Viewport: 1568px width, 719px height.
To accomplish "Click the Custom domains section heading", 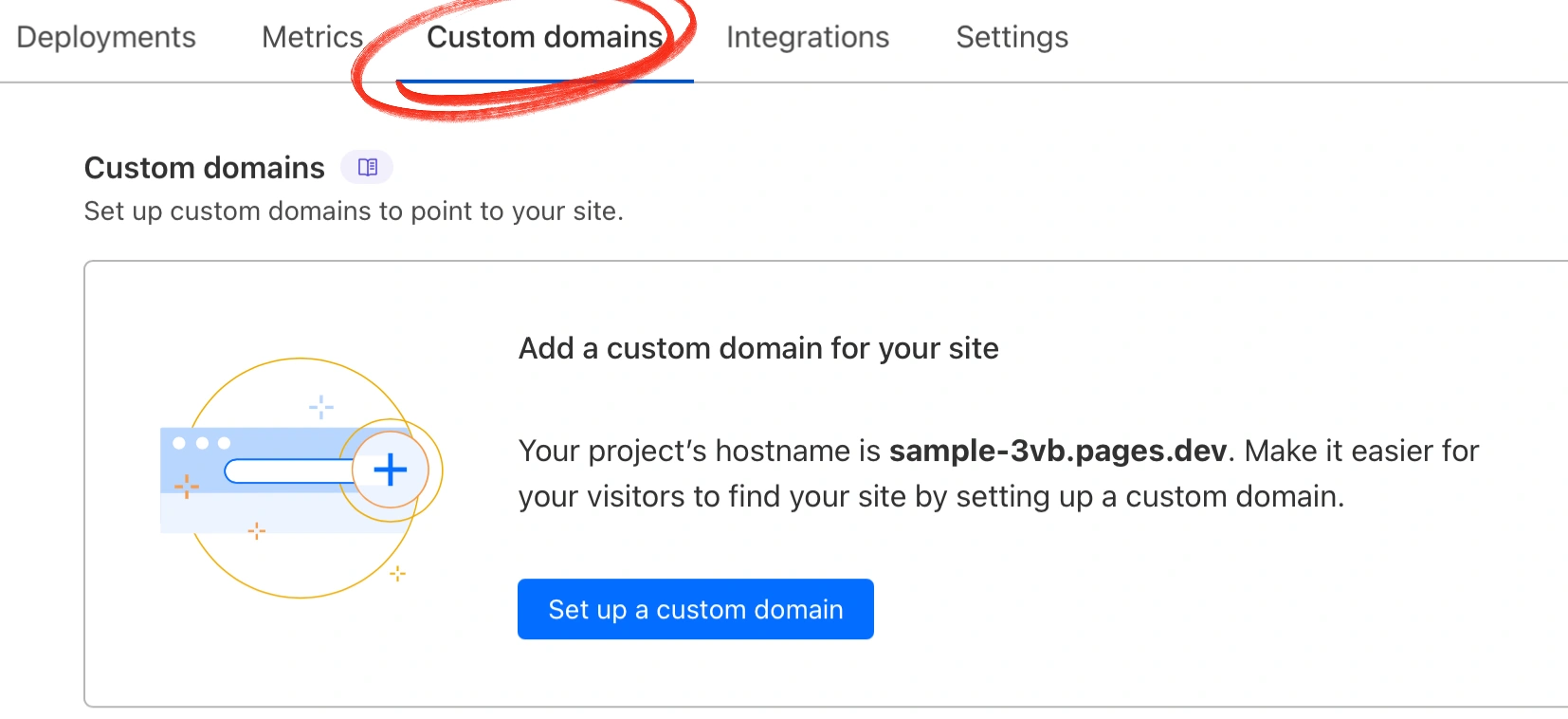I will pos(204,168).
